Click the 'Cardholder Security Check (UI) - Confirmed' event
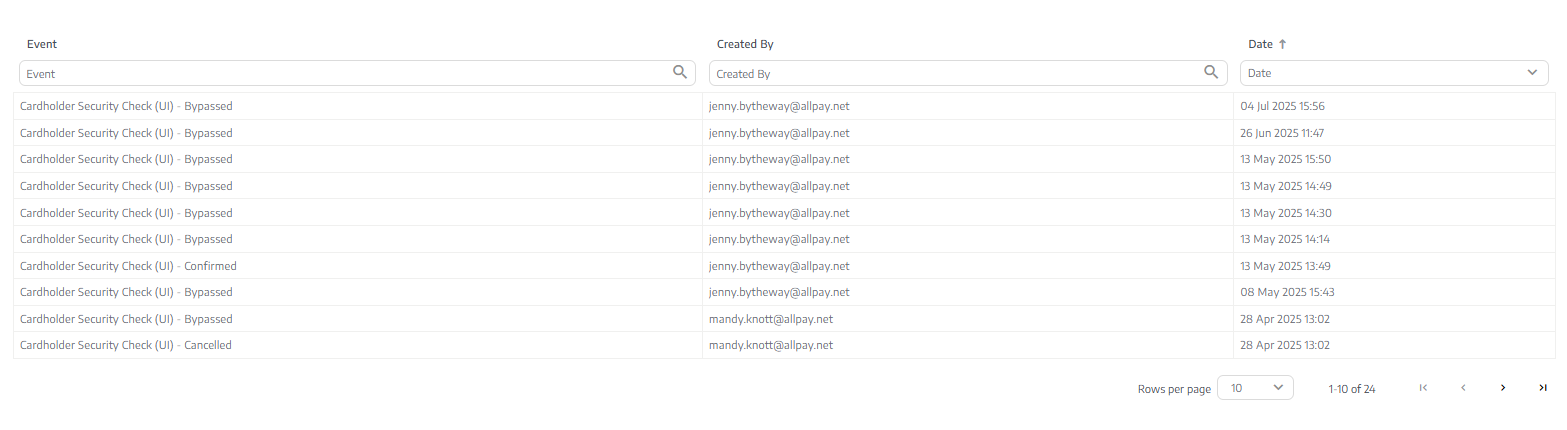Viewport: 1567px width, 430px height. coord(128,266)
